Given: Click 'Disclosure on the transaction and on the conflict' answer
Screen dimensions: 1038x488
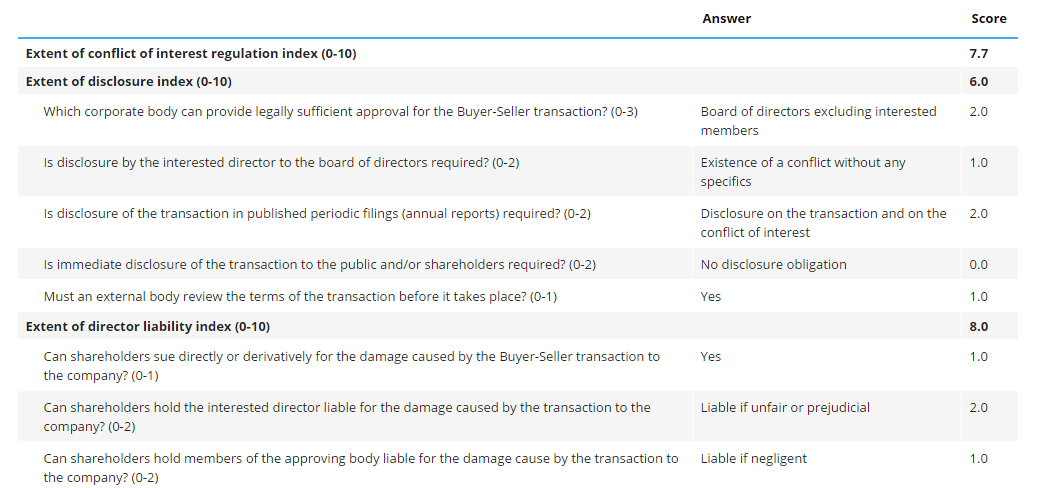Looking at the screenshot, I should point(823,222).
